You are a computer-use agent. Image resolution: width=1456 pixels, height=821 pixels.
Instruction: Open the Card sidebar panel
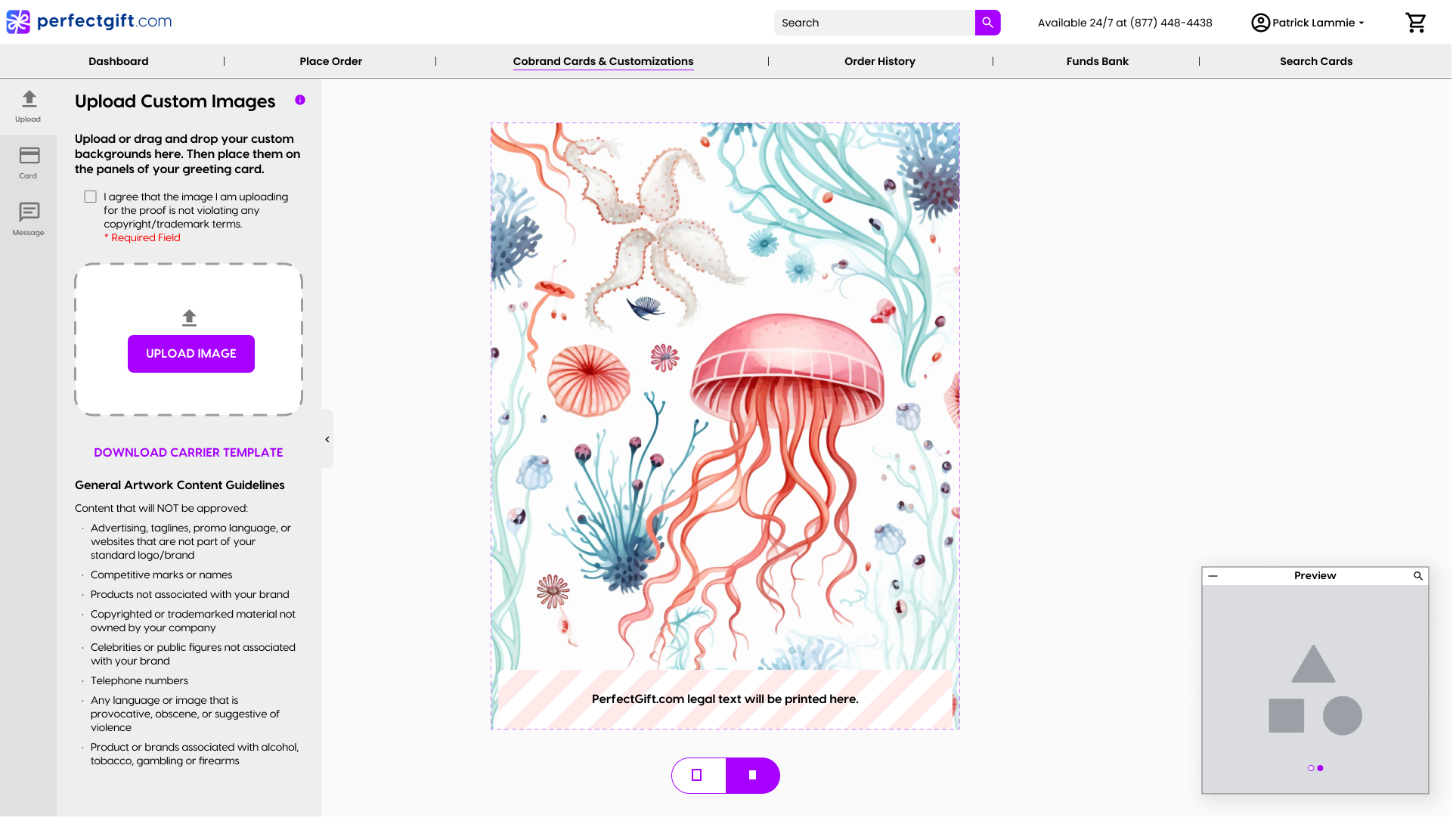point(29,163)
